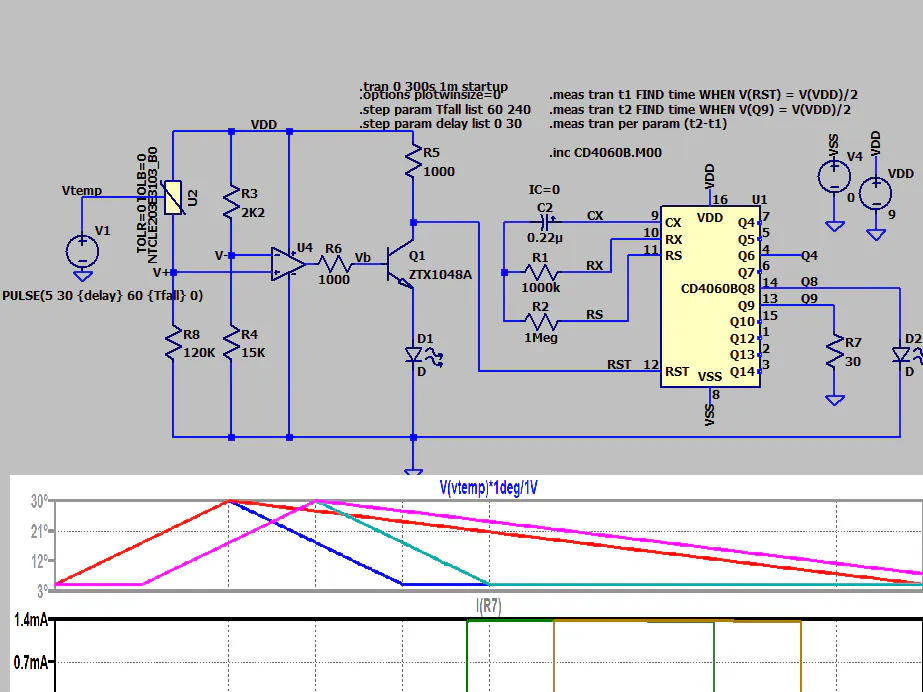
Task: Select the V4 voltage source symbol
Action: [834, 176]
